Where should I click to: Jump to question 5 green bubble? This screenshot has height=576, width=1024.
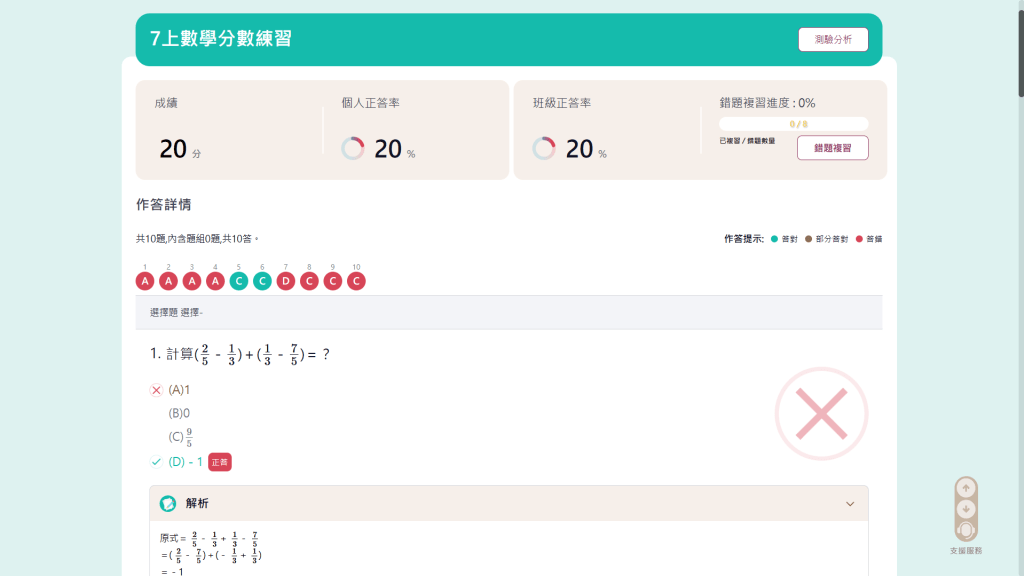pos(239,281)
